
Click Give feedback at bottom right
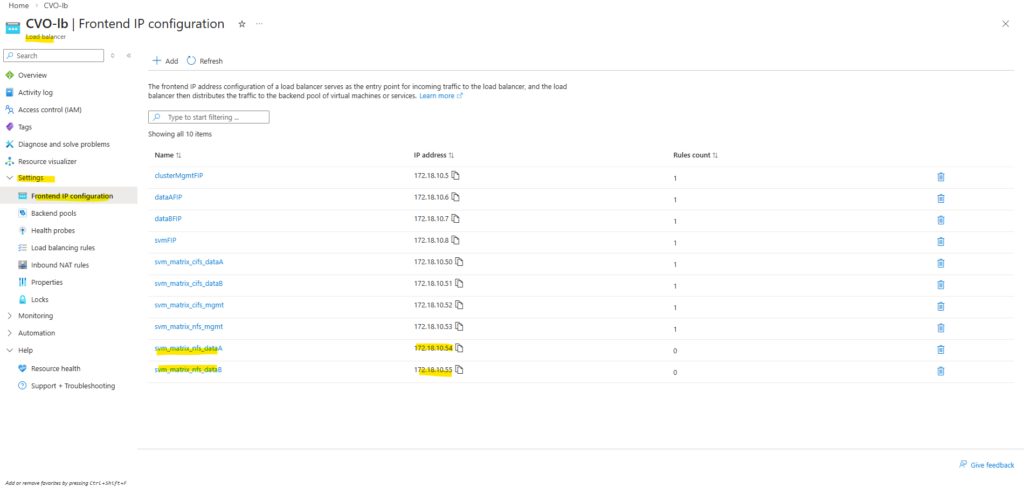987,465
